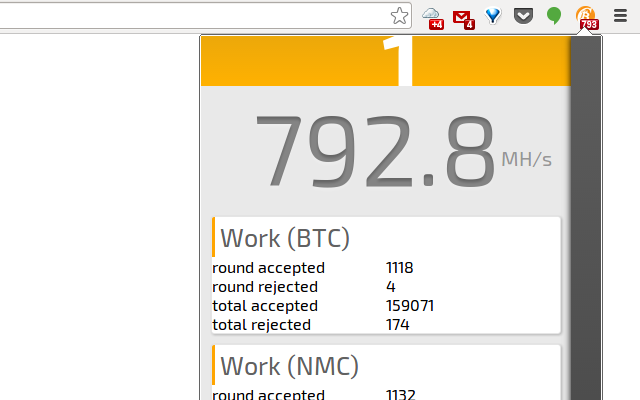Click BTC total accepted value 159071
This screenshot has width=640, height=400.
pos(410,306)
